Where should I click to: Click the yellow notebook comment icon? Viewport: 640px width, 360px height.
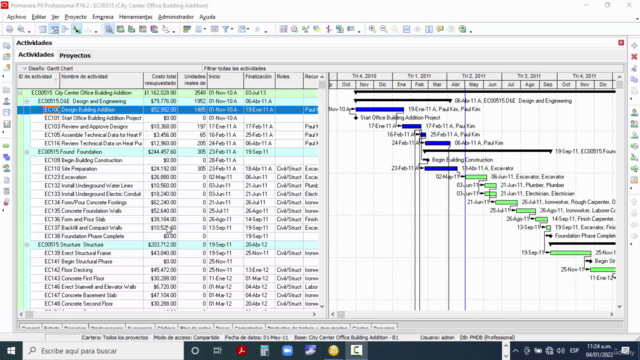click(440, 29)
